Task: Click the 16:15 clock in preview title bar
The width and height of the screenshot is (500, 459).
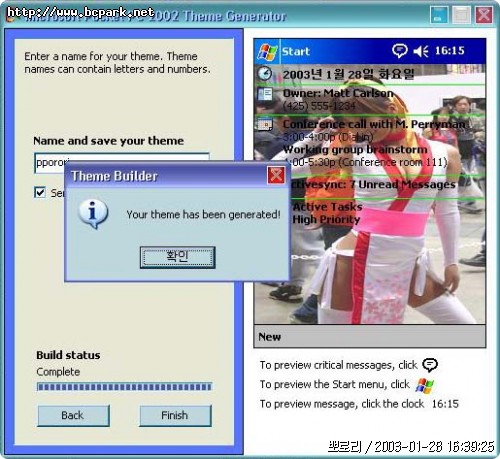Action: tap(450, 51)
